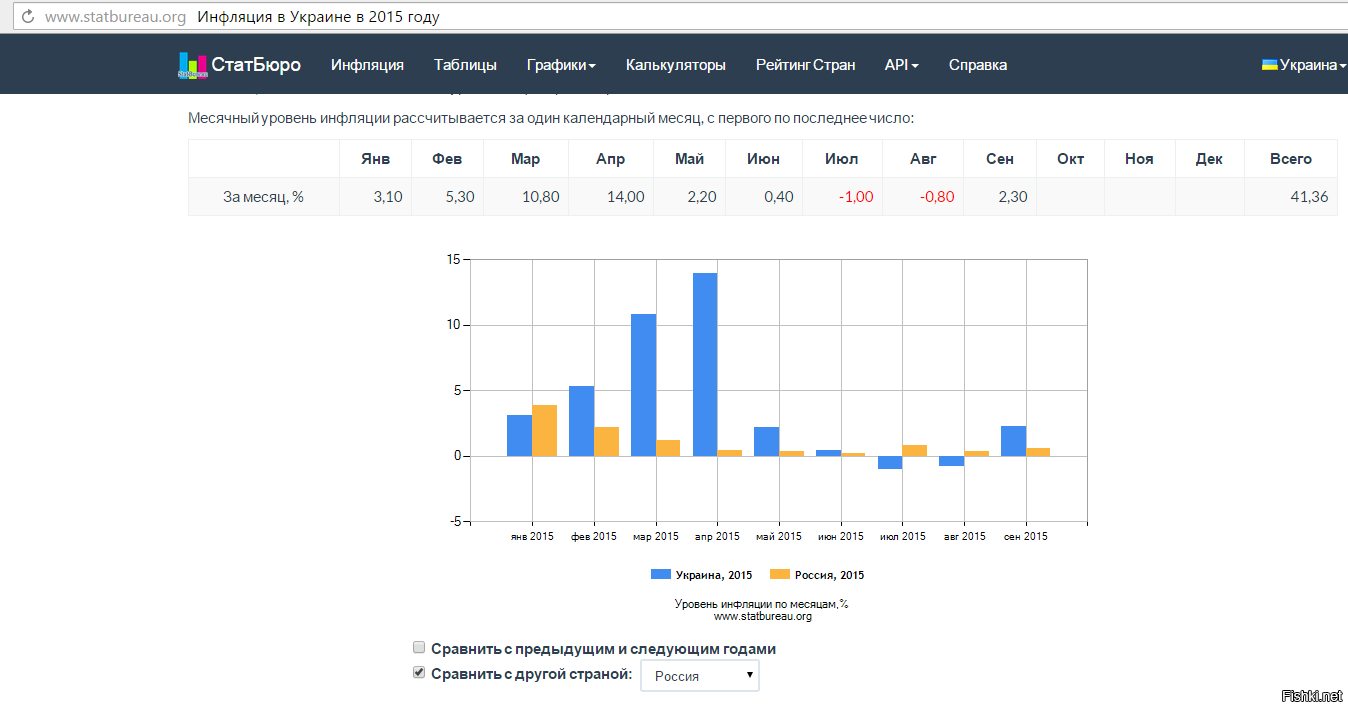1348x708 pixels.
Task: Click the tall blue апр 2015 Ukraine bar
Action: [705, 364]
